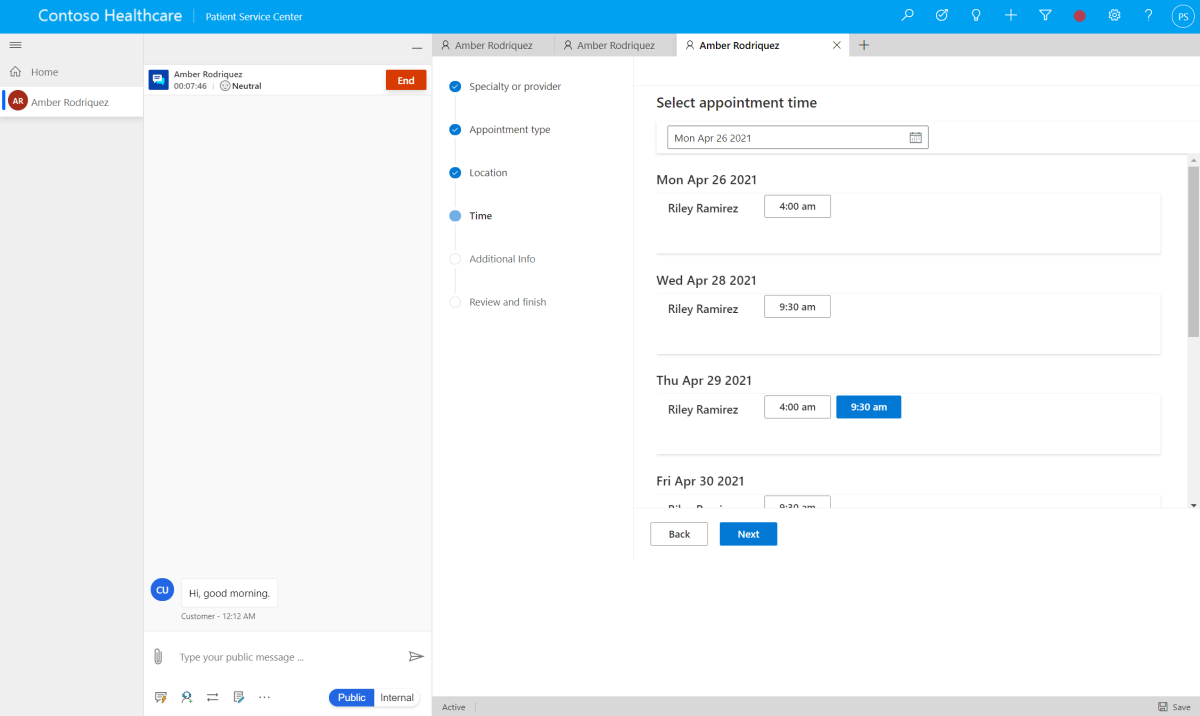The image size is (1200, 716).
Task: Switch to second Amber Rodriguez tab
Action: pyautogui.click(x=615, y=45)
